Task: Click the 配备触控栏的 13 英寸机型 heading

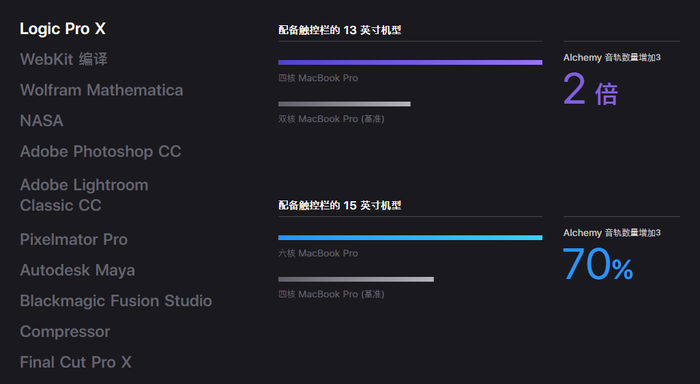Action: (x=340, y=30)
